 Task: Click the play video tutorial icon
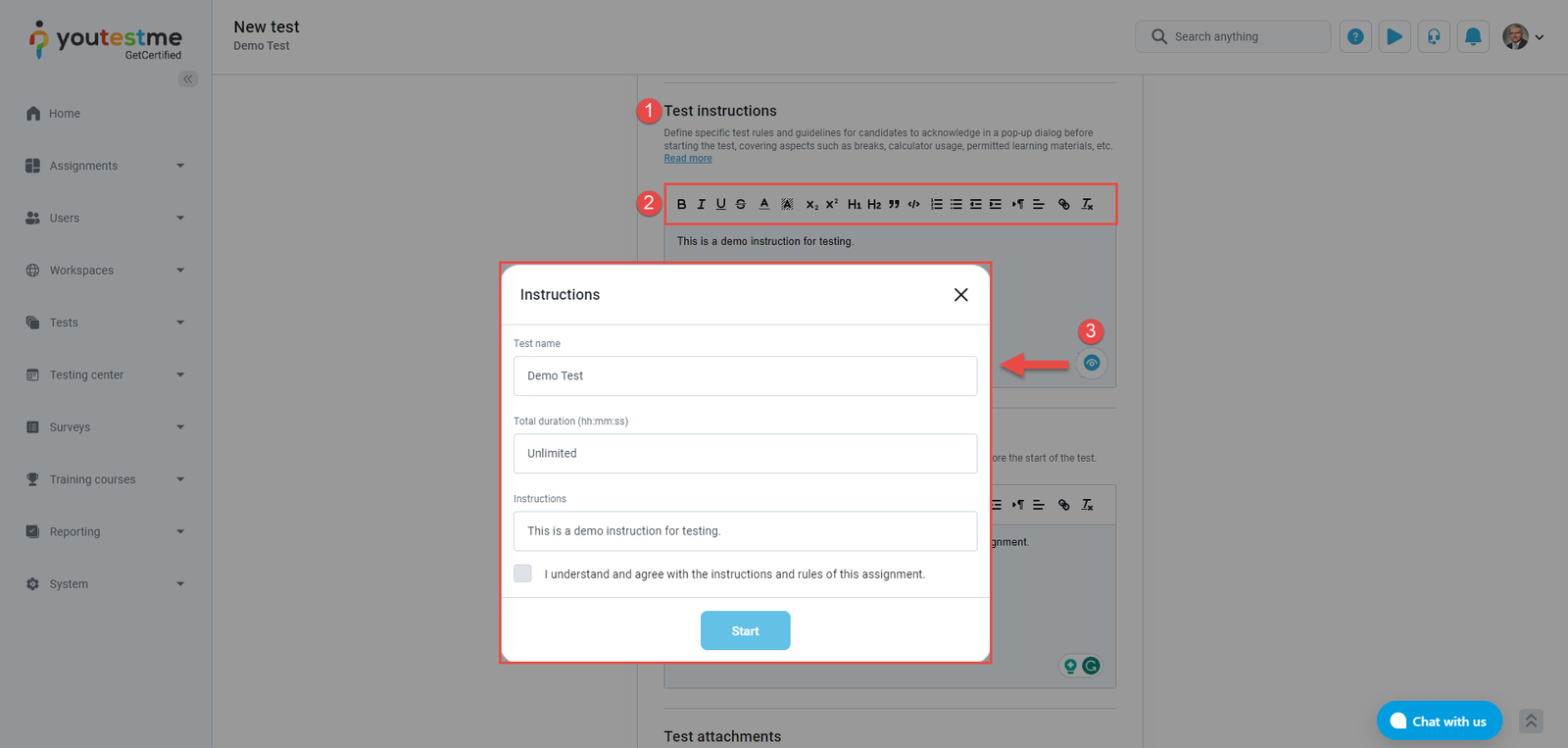click(1395, 37)
